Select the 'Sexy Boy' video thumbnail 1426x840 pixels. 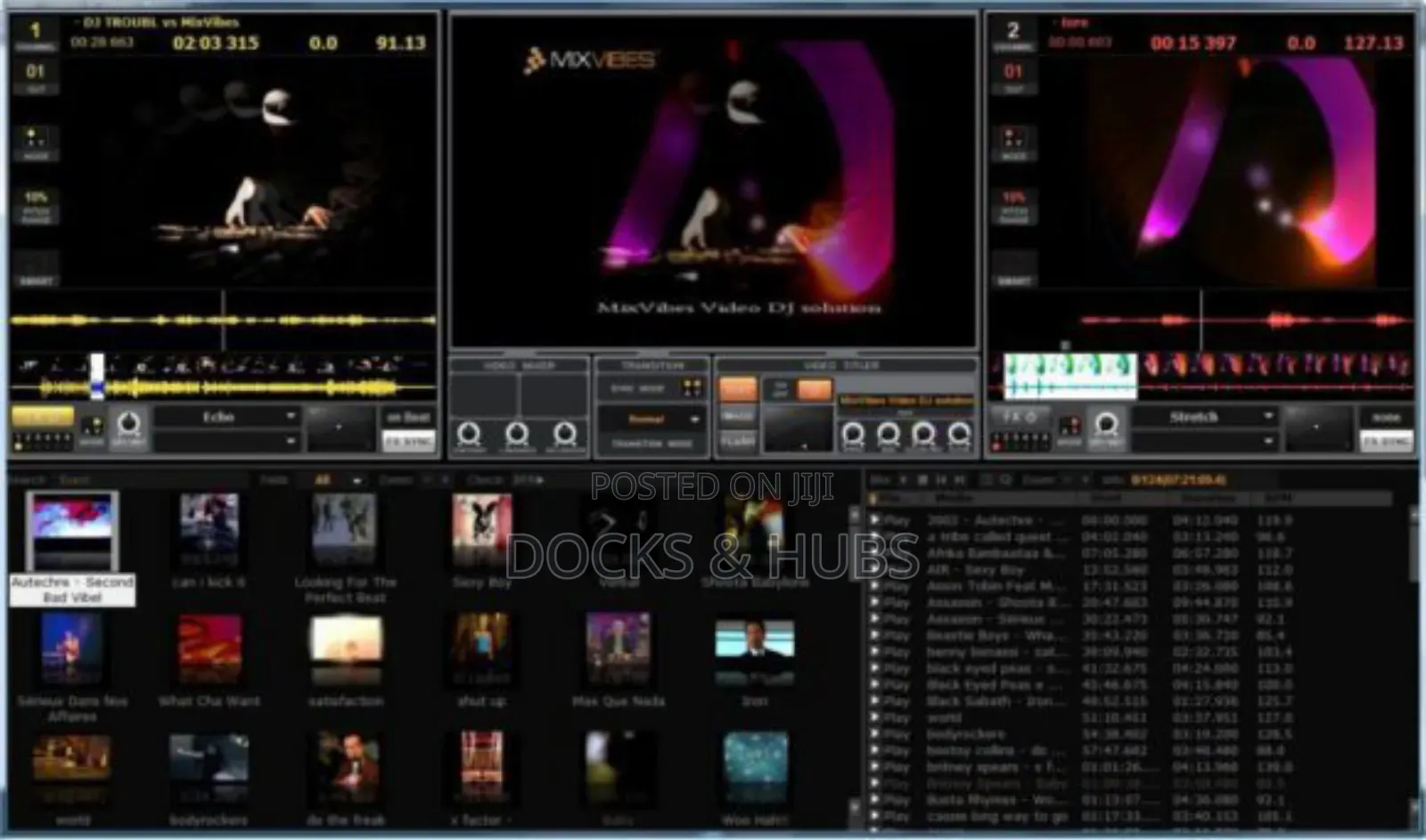(481, 530)
